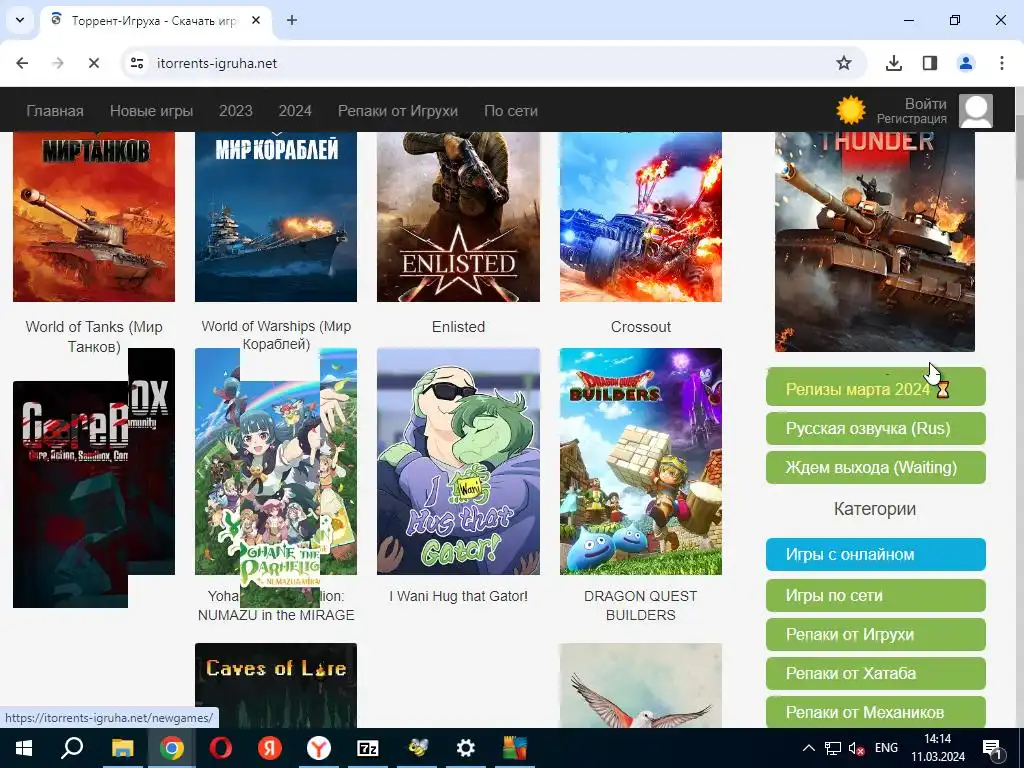The image size is (1024, 768).
Task: Open a new browser tab
Action: (292, 20)
